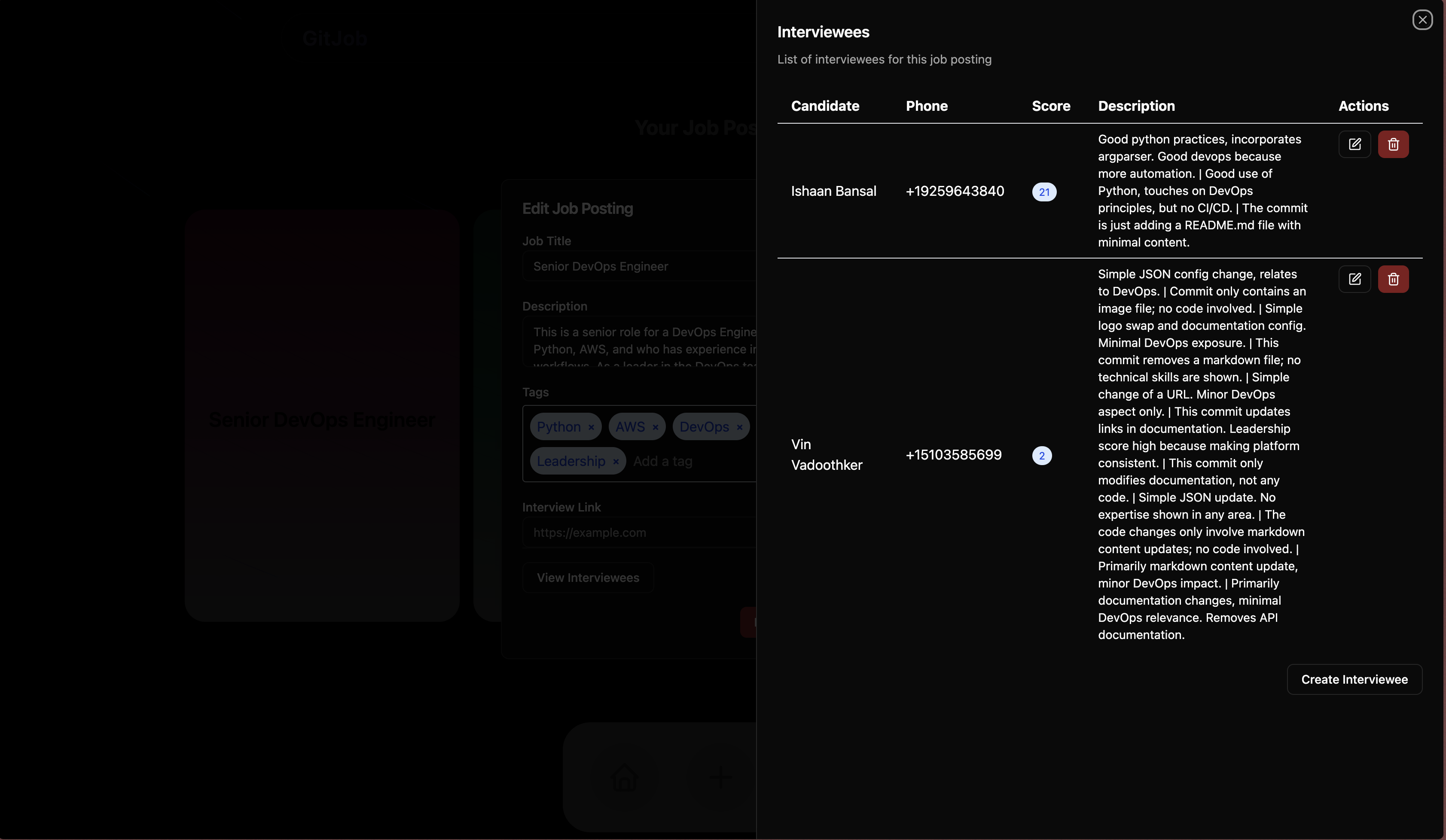Delete Vin Vadoothker using trash icon
The height and width of the screenshot is (840, 1446).
(x=1393, y=279)
